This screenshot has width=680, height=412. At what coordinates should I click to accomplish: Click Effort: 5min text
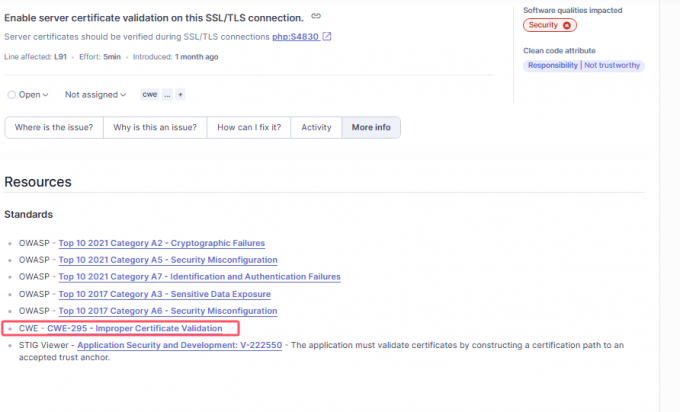pos(100,57)
